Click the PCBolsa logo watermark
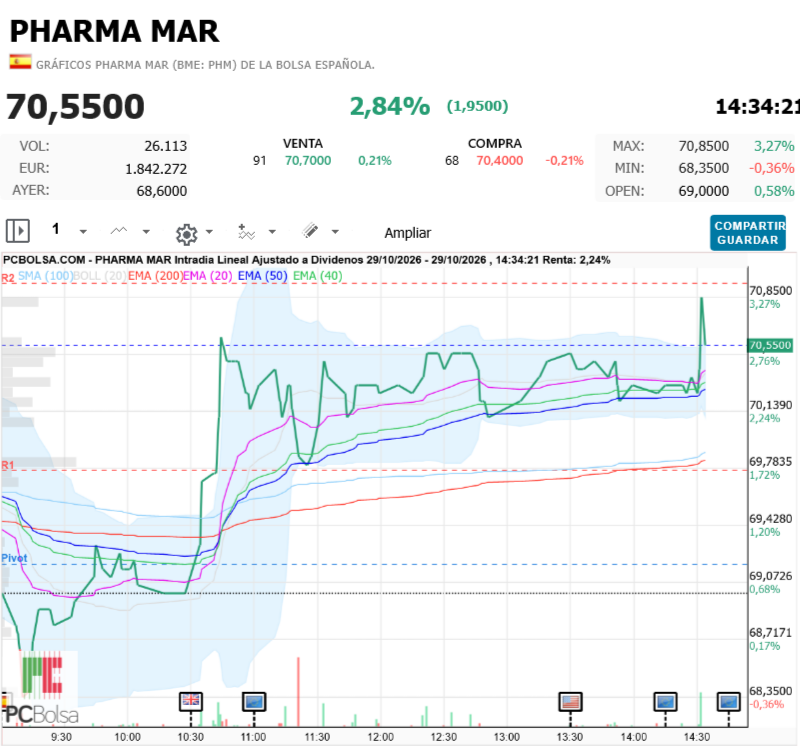Viewport: 800px width, 746px height. [40, 688]
